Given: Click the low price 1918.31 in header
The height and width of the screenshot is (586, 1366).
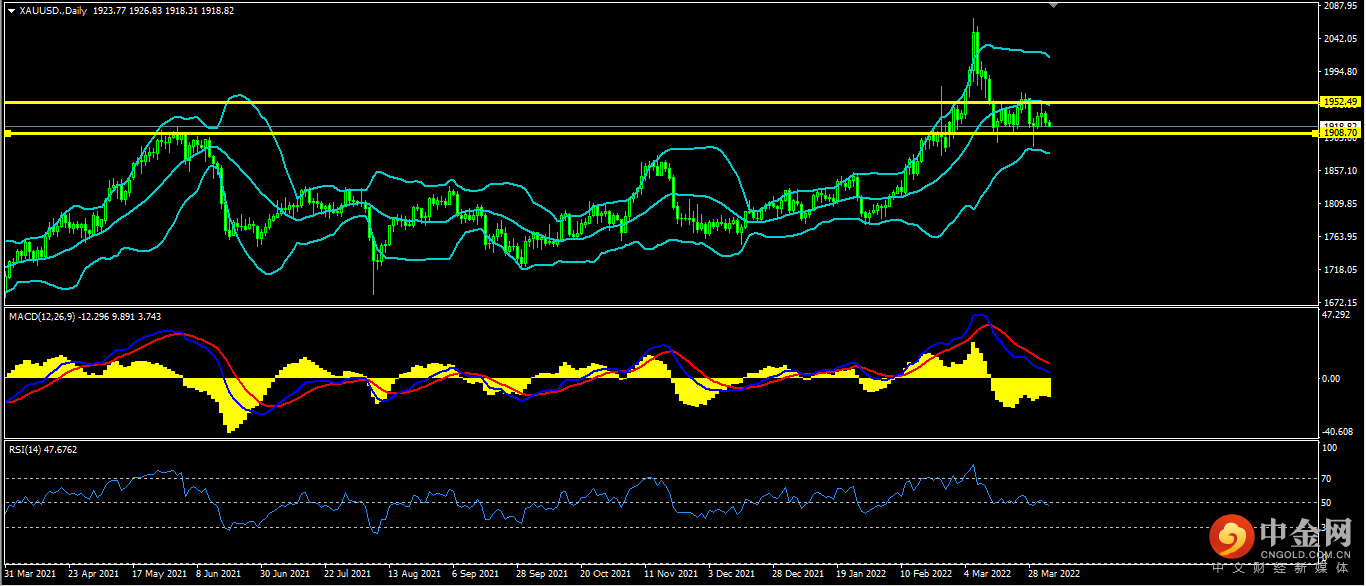Looking at the screenshot, I should (182, 10).
